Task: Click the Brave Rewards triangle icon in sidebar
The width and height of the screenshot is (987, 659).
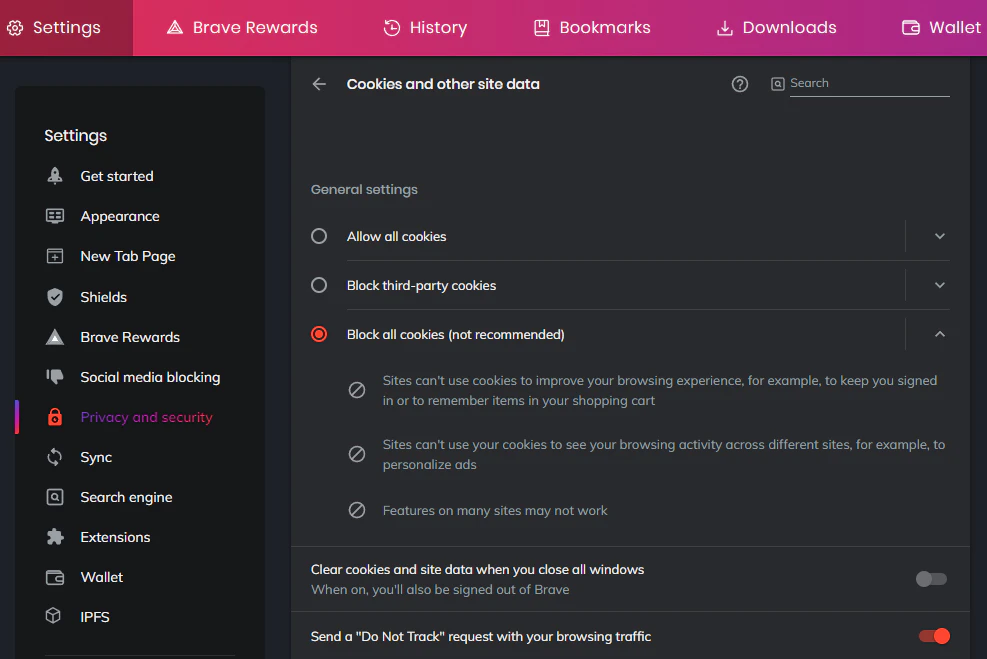Action: [x=55, y=337]
